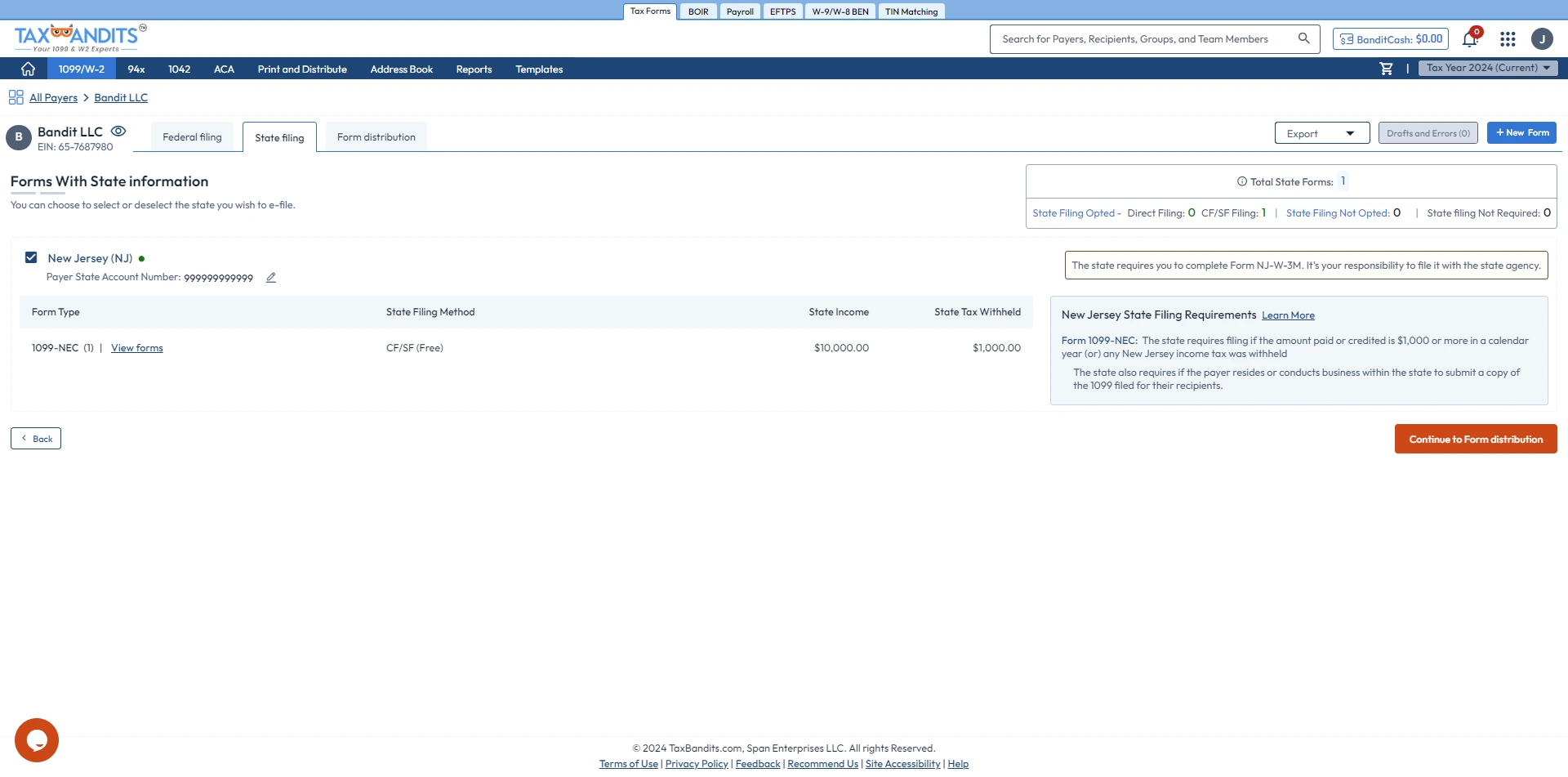Screen dimensions: 1568x777
Task: Open the Form distribution tab
Action: point(376,137)
